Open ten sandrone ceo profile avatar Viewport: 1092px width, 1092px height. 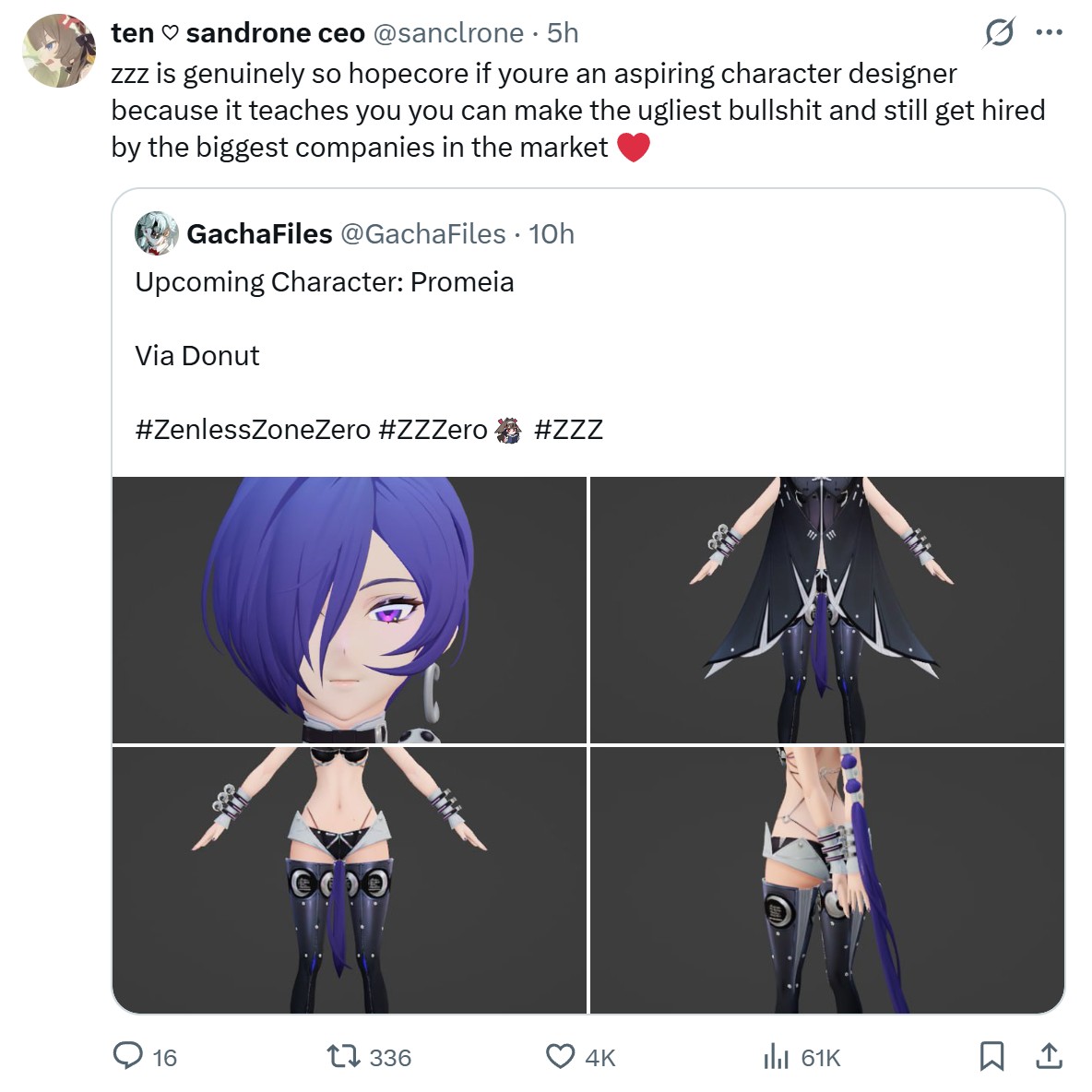click(59, 51)
